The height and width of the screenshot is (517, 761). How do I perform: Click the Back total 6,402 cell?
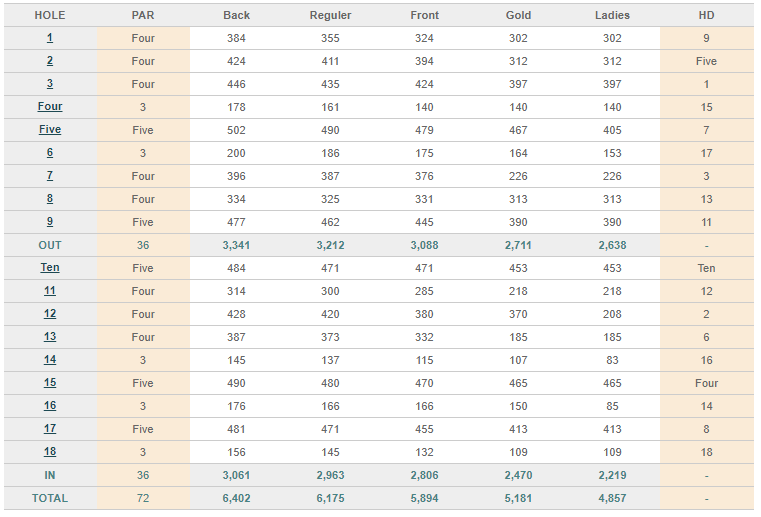[236, 498]
